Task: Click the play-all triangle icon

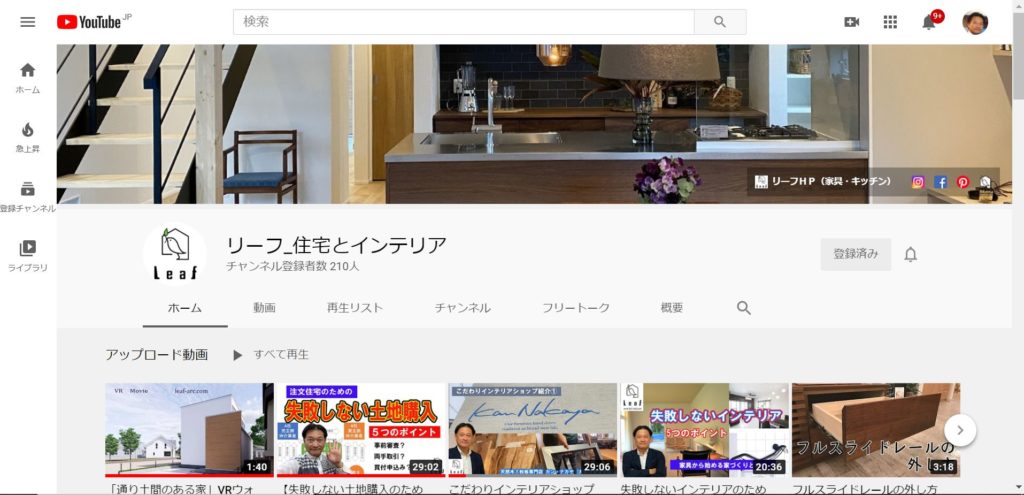Action: (x=238, y=355)
